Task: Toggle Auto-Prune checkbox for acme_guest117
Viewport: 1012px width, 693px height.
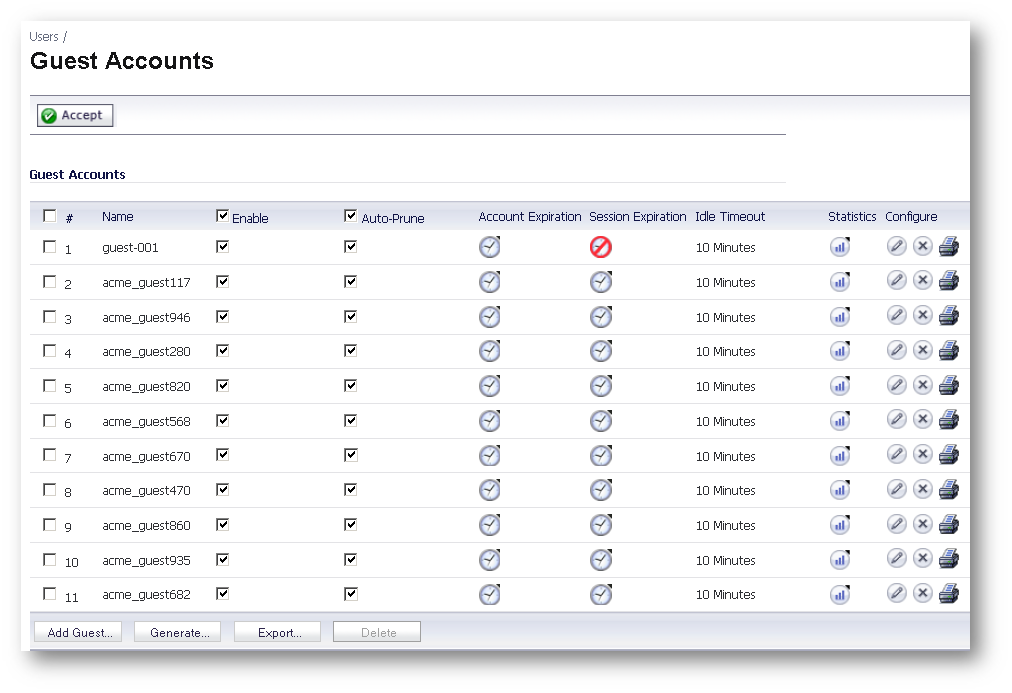Action: pos(351,281)
